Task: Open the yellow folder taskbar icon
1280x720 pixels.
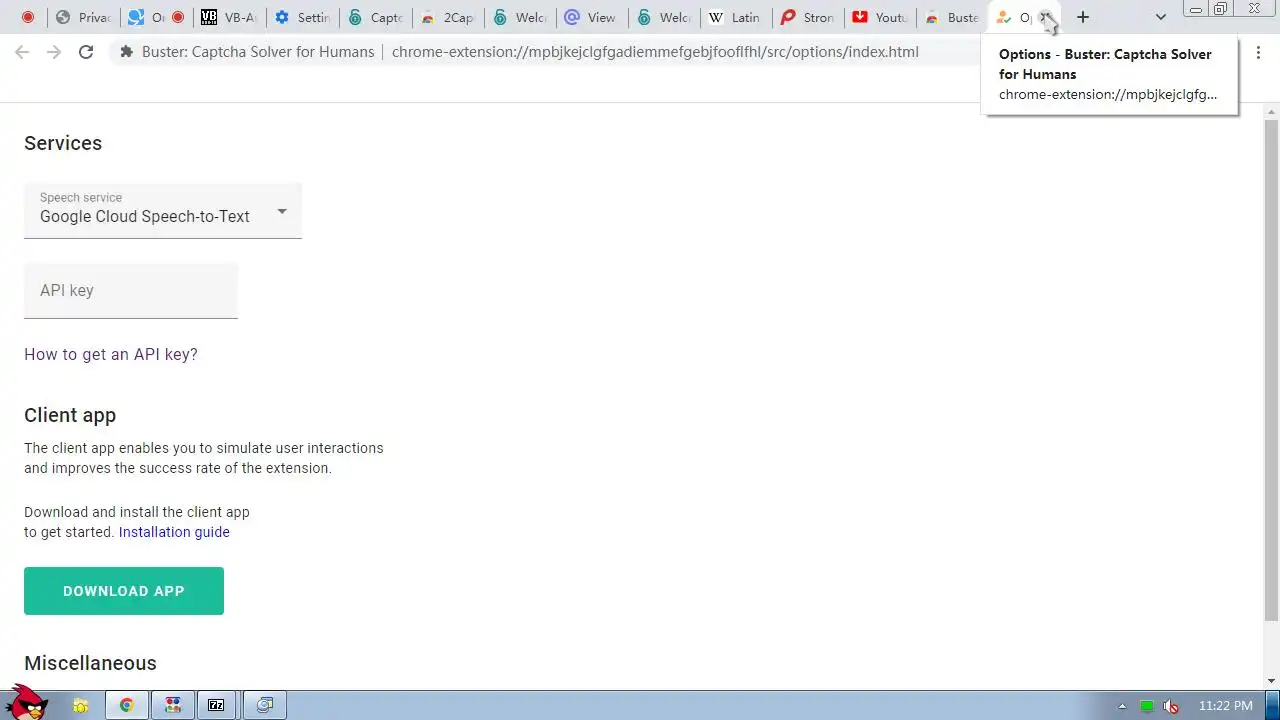Action: tap(81, 705)
